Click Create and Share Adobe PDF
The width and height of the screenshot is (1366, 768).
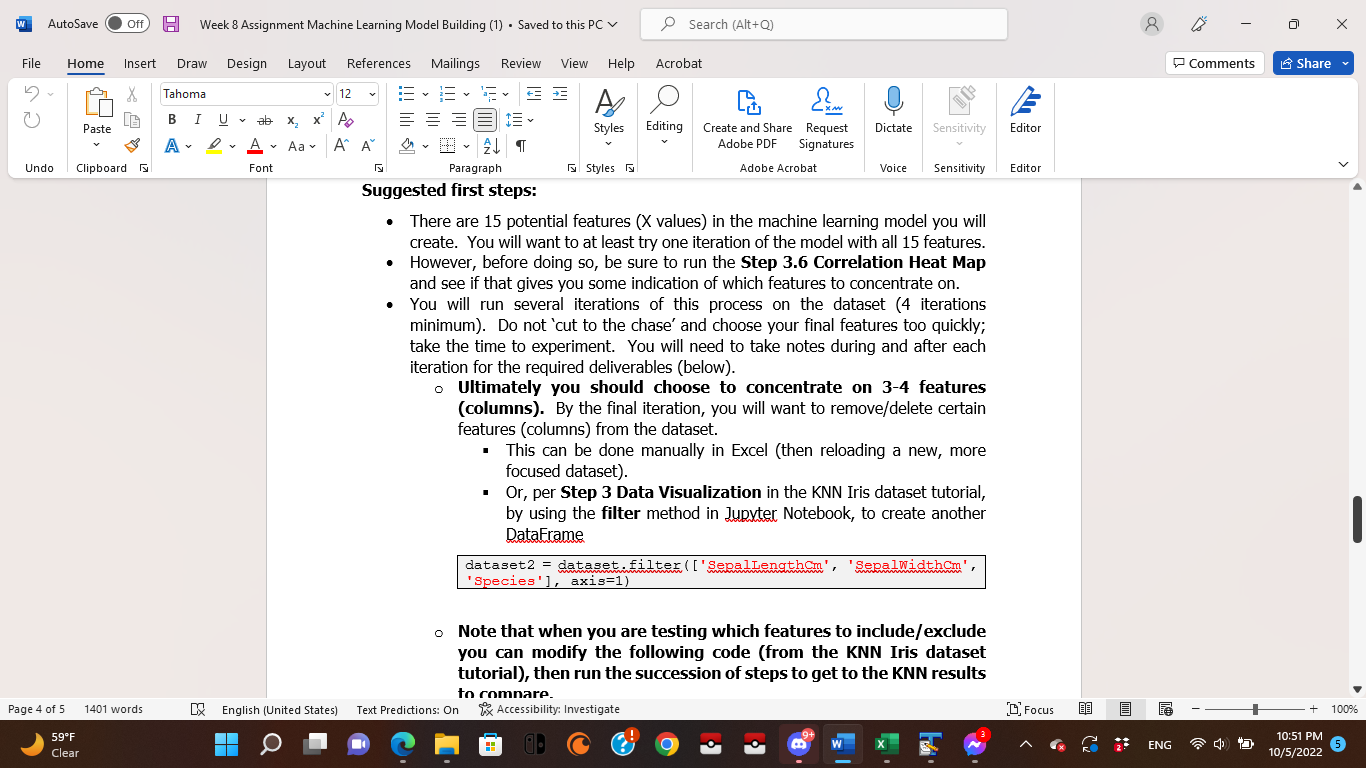point(747,118)
